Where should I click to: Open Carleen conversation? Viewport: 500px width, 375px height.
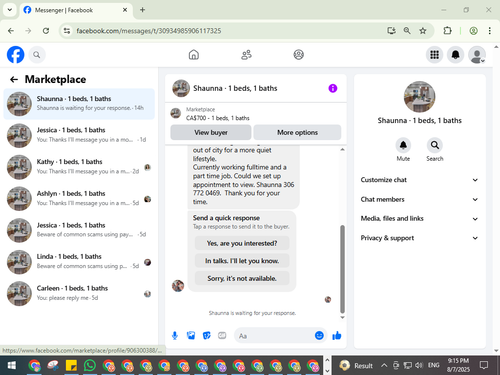(79, 293)
